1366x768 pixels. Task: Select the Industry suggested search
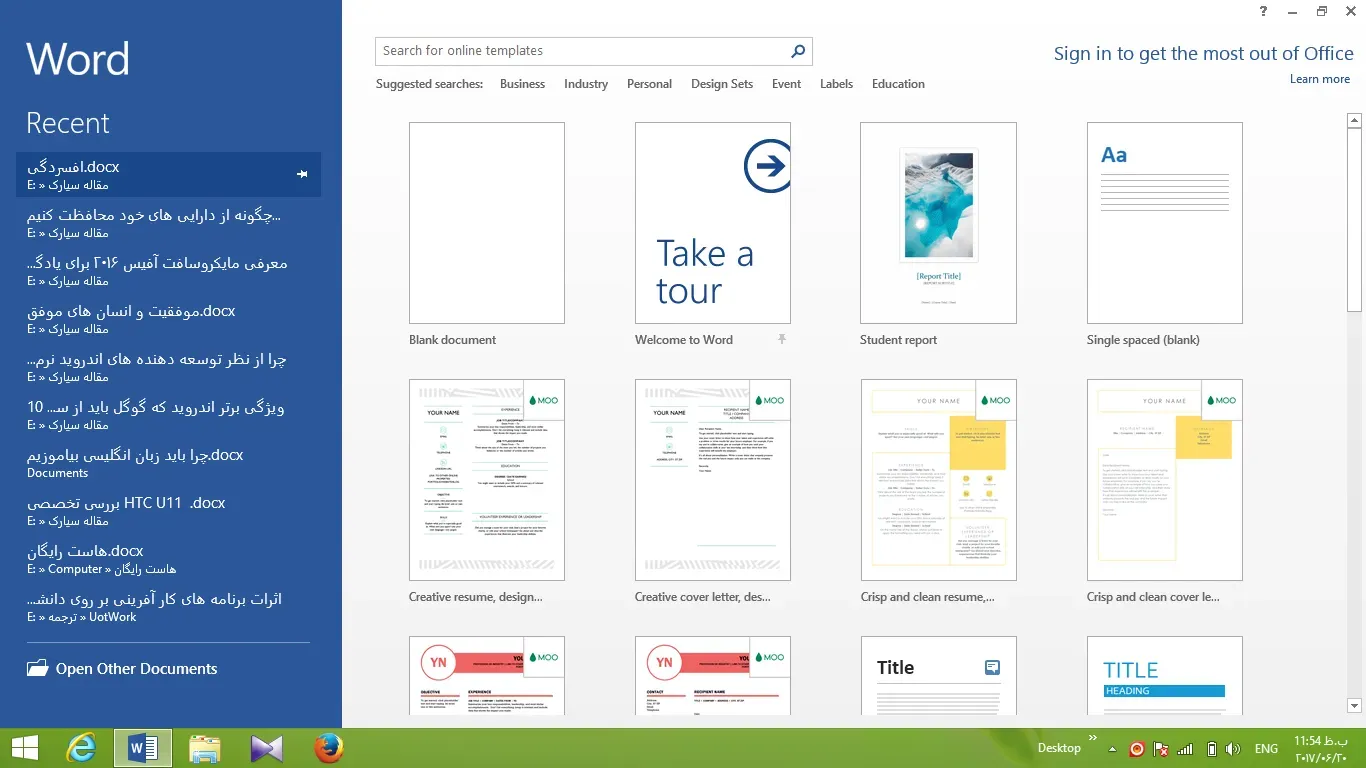(586, 84)
